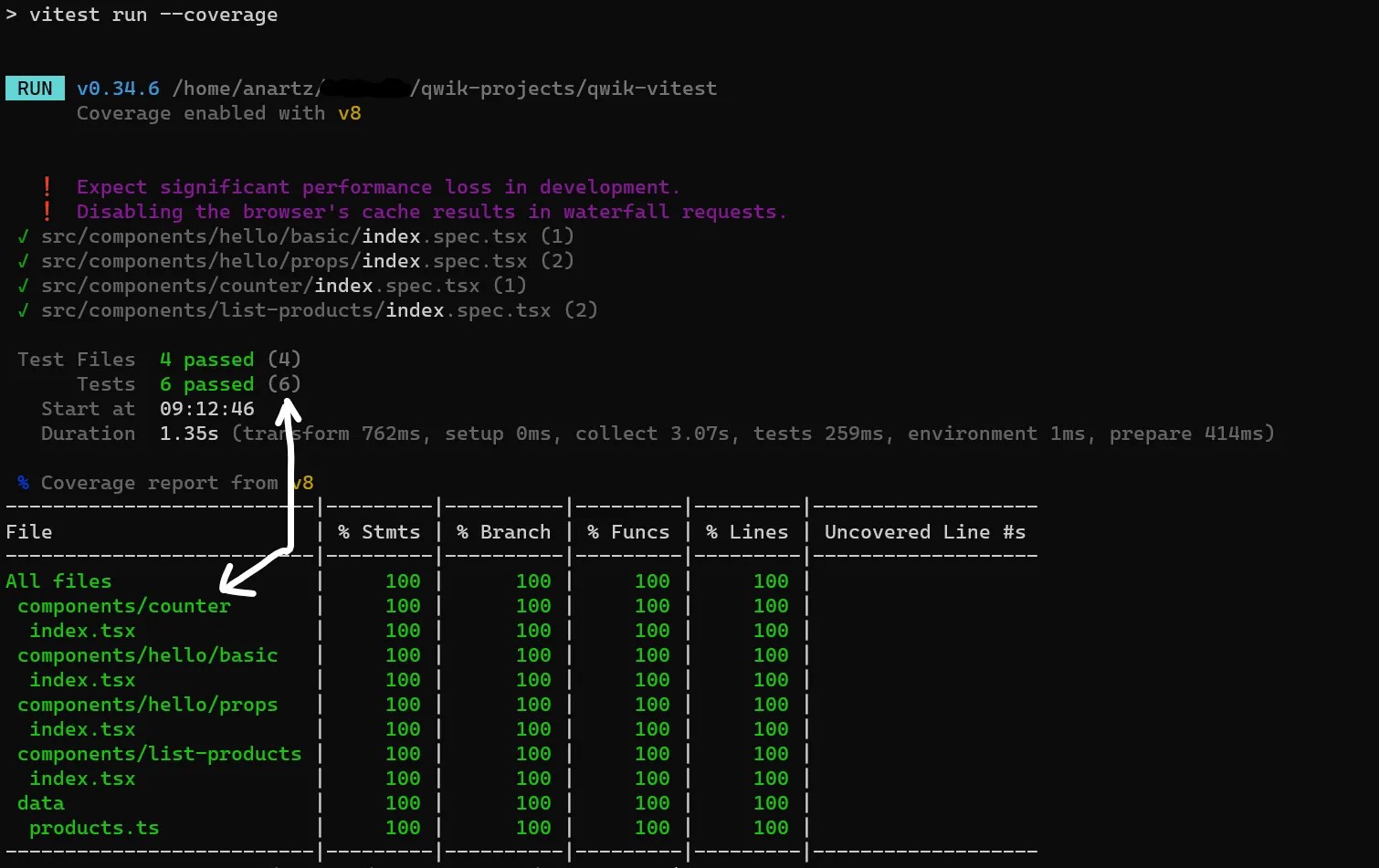Select the '% Funcs' column header
Screen dimensions: 1379x868
pyautogui.click(x=628, y=532)
